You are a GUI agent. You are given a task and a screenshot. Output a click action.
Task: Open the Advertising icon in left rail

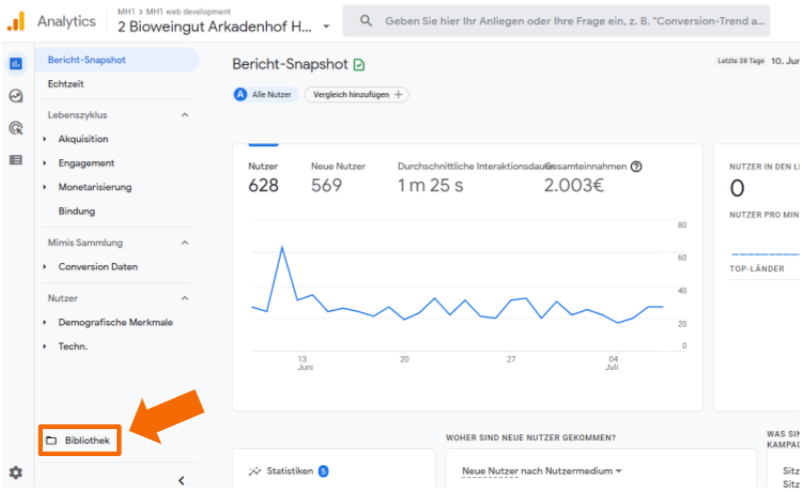click(x=15, y=128)
